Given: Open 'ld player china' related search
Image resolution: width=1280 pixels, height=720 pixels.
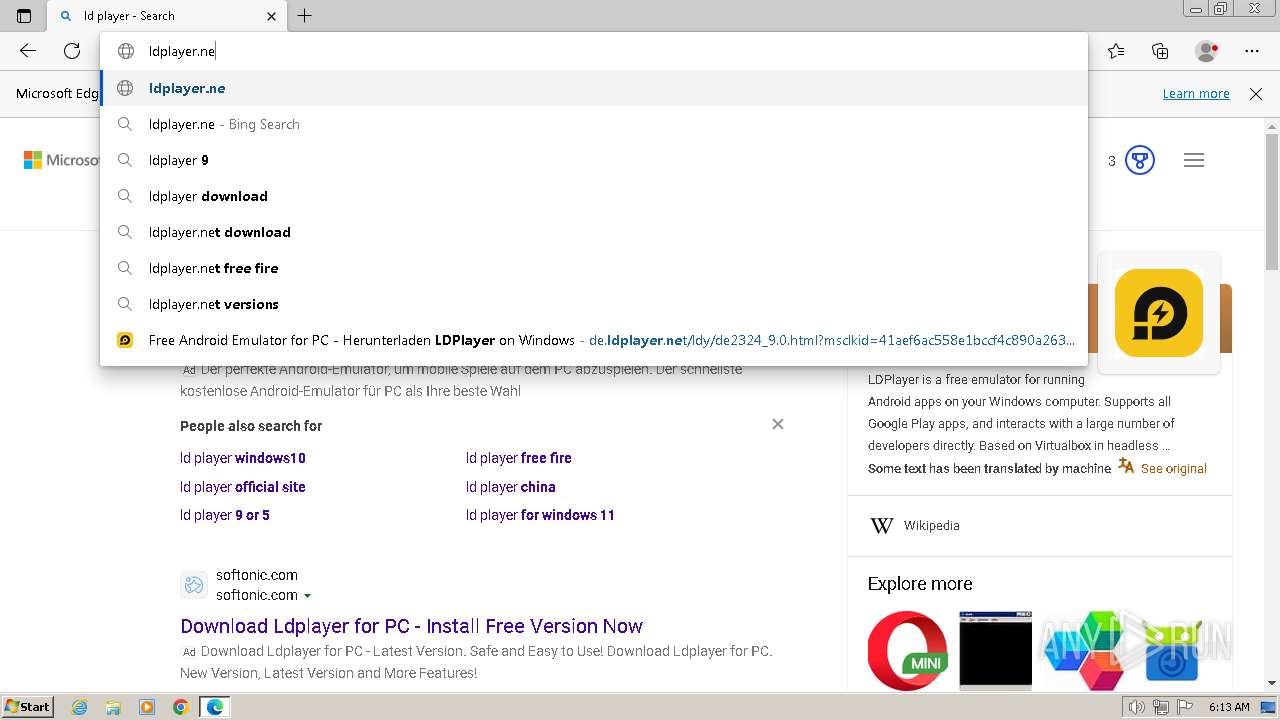Looking at the screenshot, I should (x=511, y=487).
